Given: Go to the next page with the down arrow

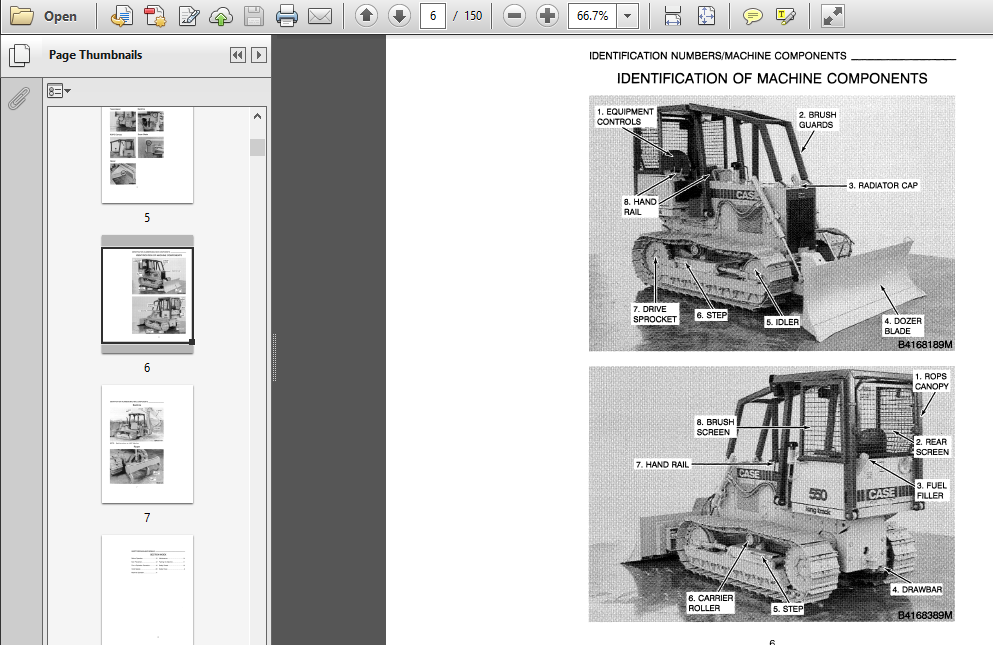Looking at the screenshot, I should 399,16.
